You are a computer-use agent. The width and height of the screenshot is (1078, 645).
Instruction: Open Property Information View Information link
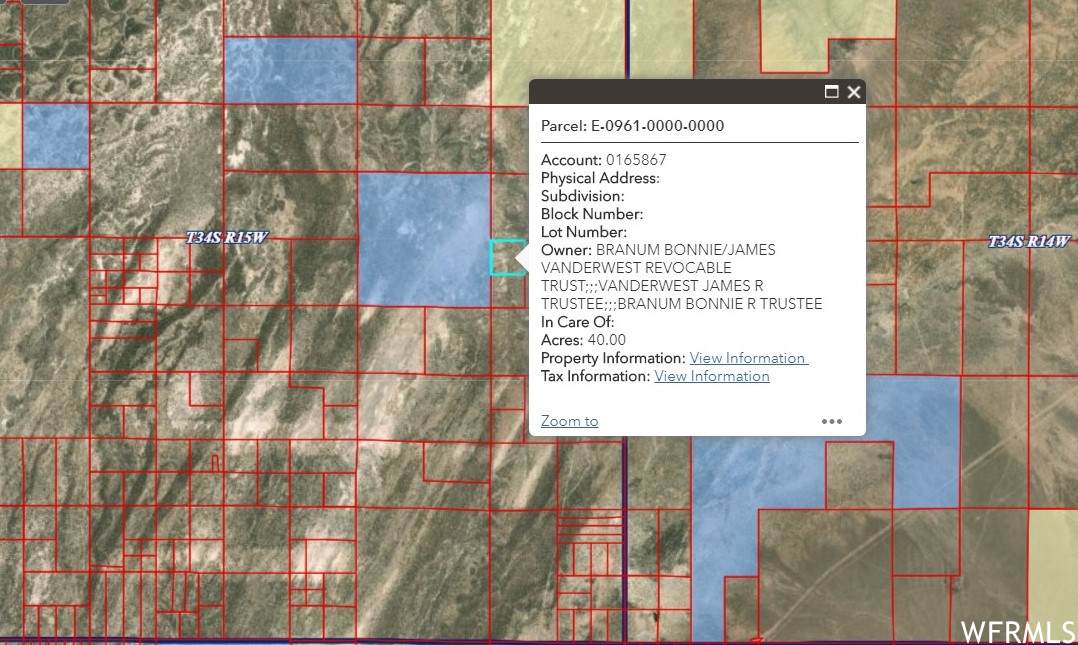tap(748, 358)
